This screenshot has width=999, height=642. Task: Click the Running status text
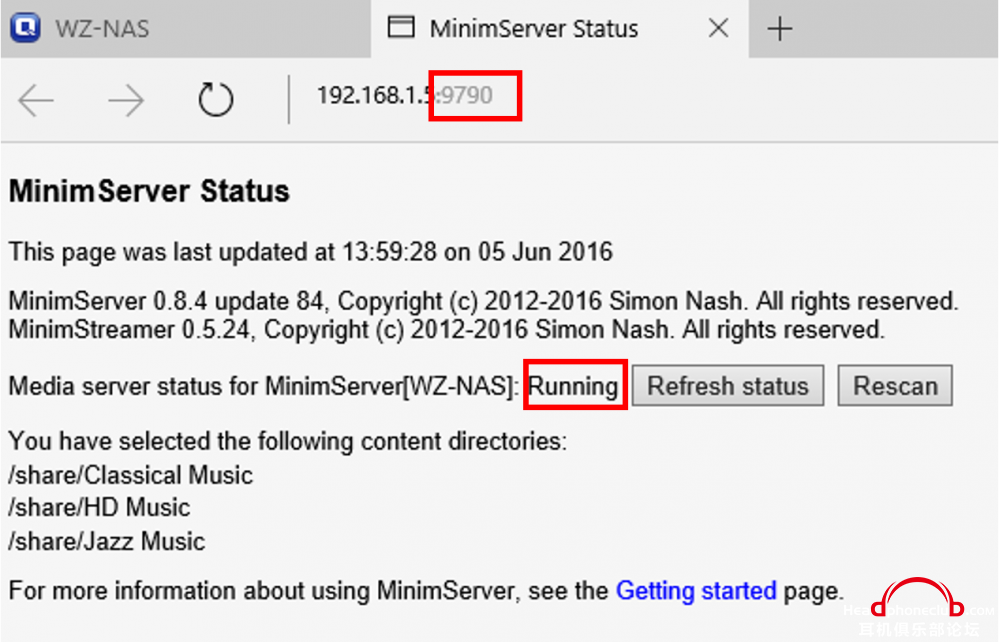tap(573, 386)
